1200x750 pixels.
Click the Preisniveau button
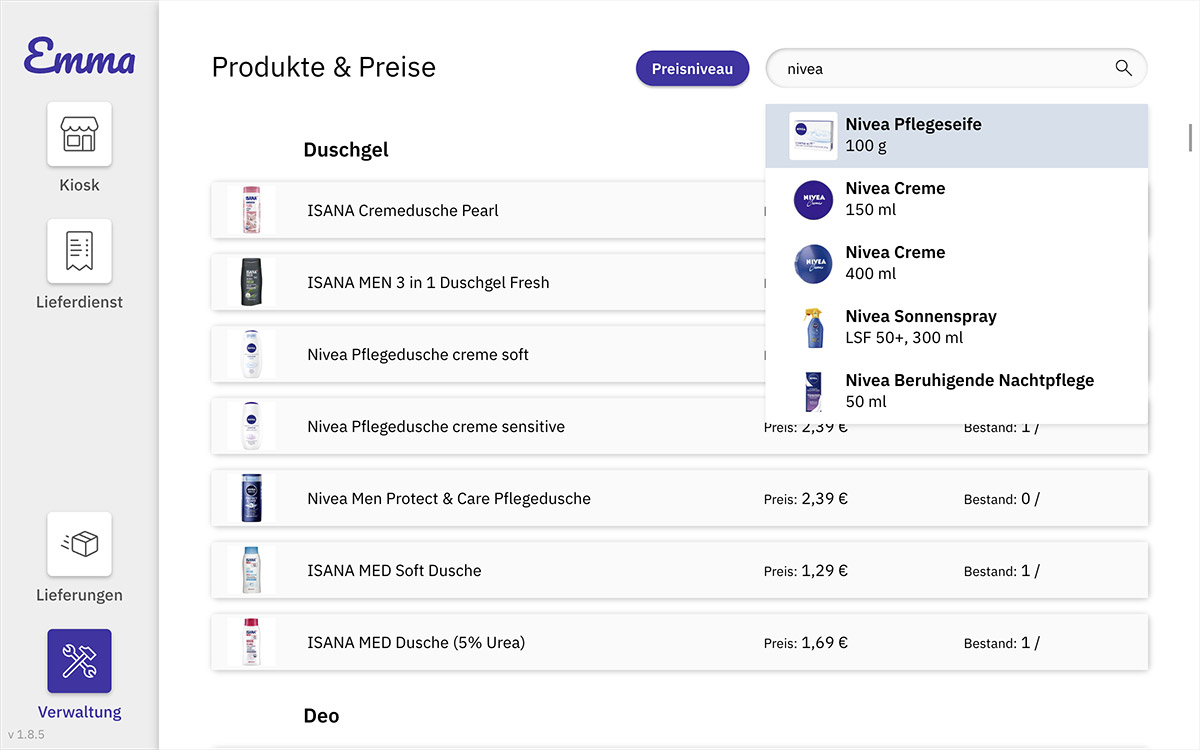692,69
